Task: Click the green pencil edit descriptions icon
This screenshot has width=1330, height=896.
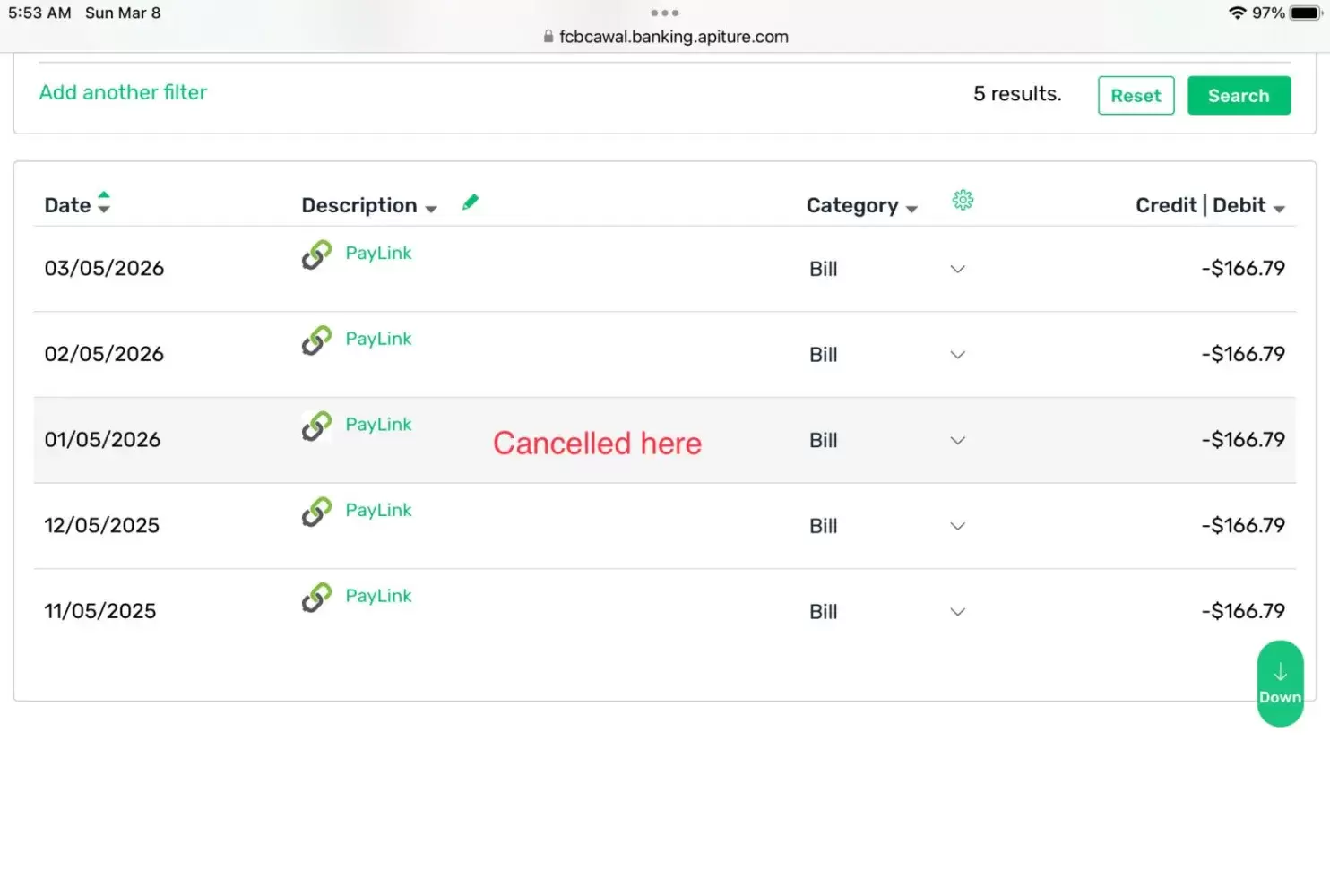Action: point(471,202)
